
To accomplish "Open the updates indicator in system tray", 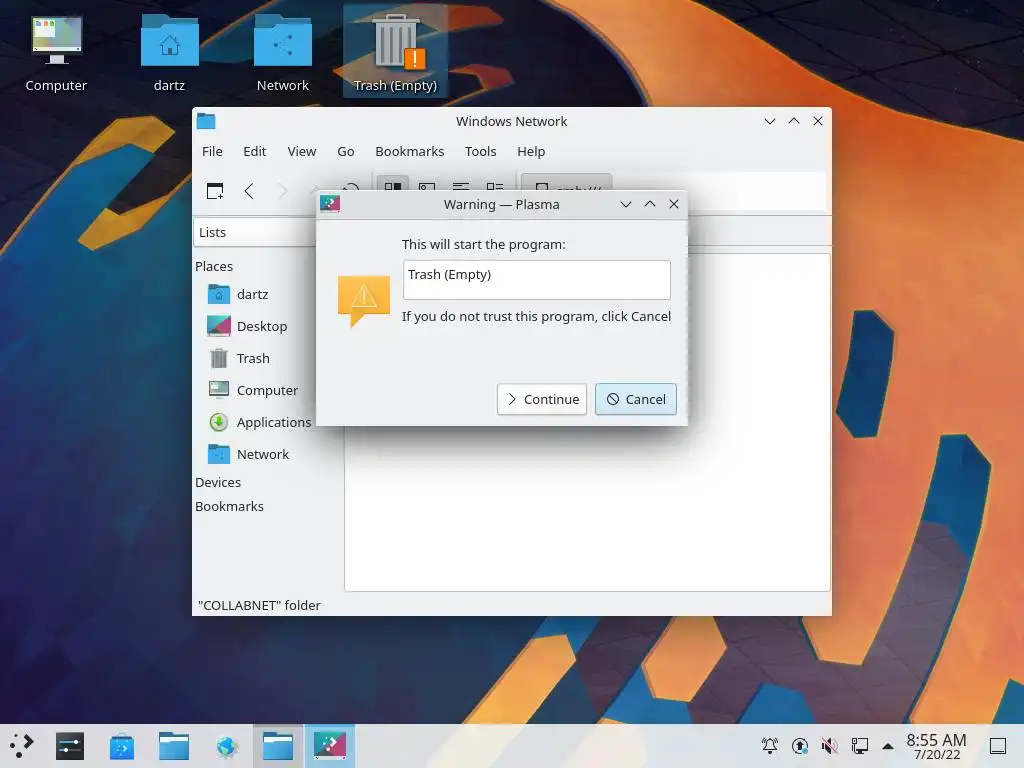I will [x=800, y=745].
